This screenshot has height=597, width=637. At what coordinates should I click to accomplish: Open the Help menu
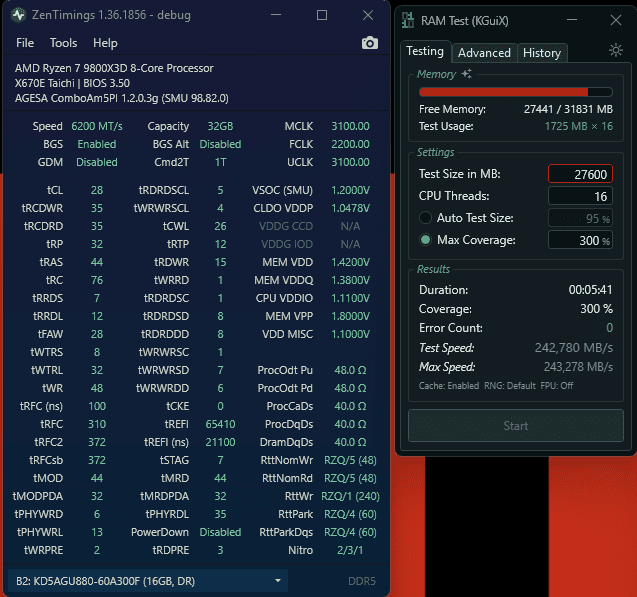[x=105, y=43]
